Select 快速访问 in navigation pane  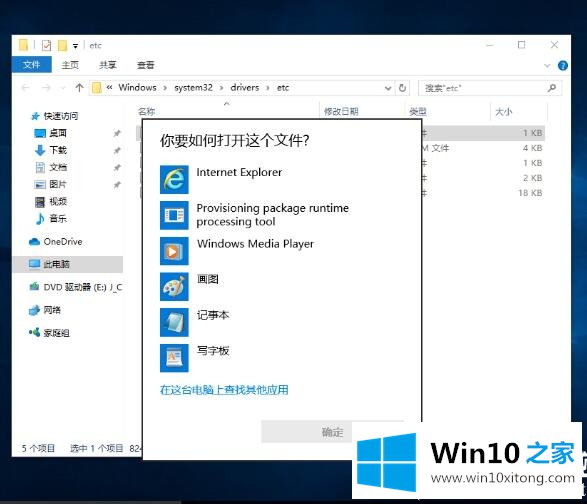61,116
